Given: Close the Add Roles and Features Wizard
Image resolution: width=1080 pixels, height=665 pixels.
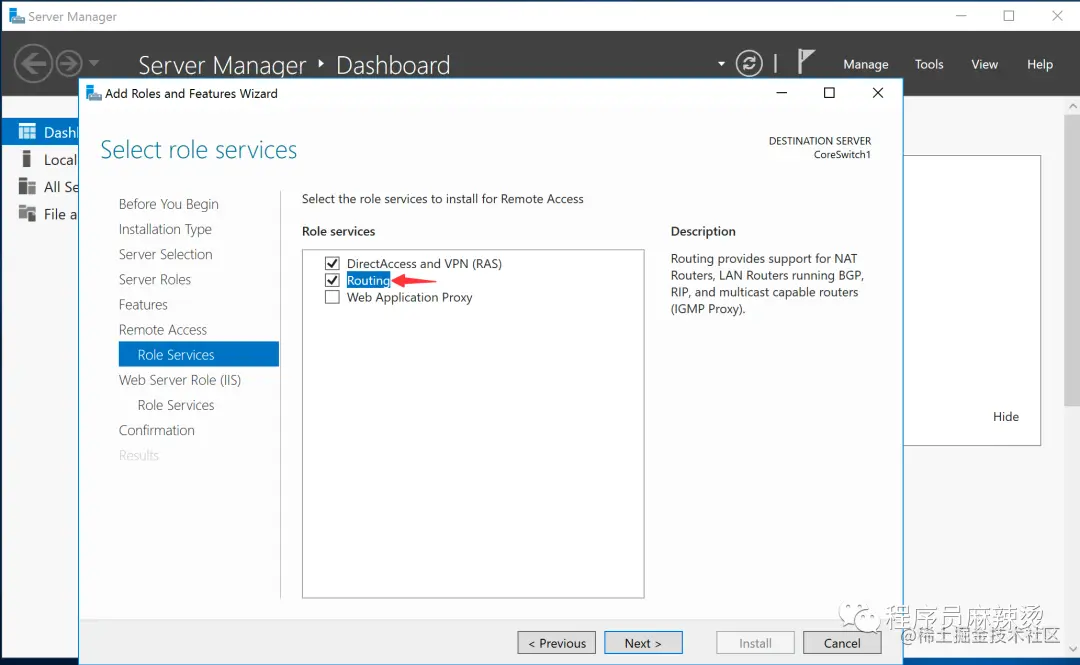Looking at the screenshot, I should tap(878, 93).
